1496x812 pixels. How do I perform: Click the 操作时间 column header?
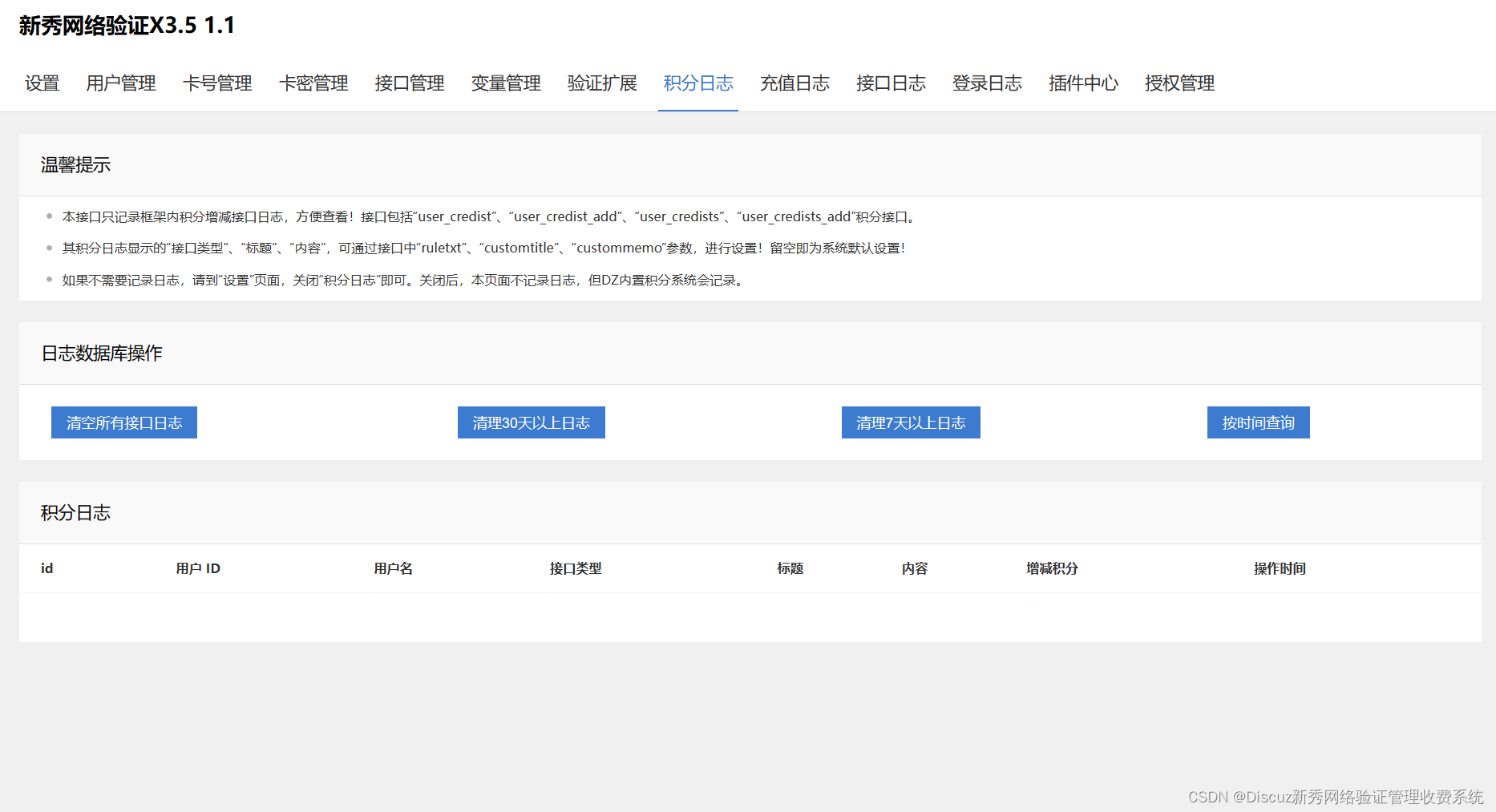coord(1280,568)
